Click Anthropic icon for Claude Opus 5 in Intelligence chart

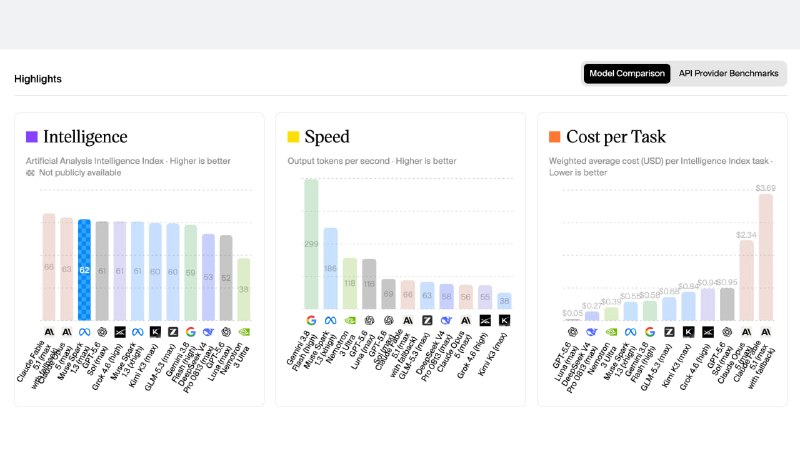(x=67, y=332)
